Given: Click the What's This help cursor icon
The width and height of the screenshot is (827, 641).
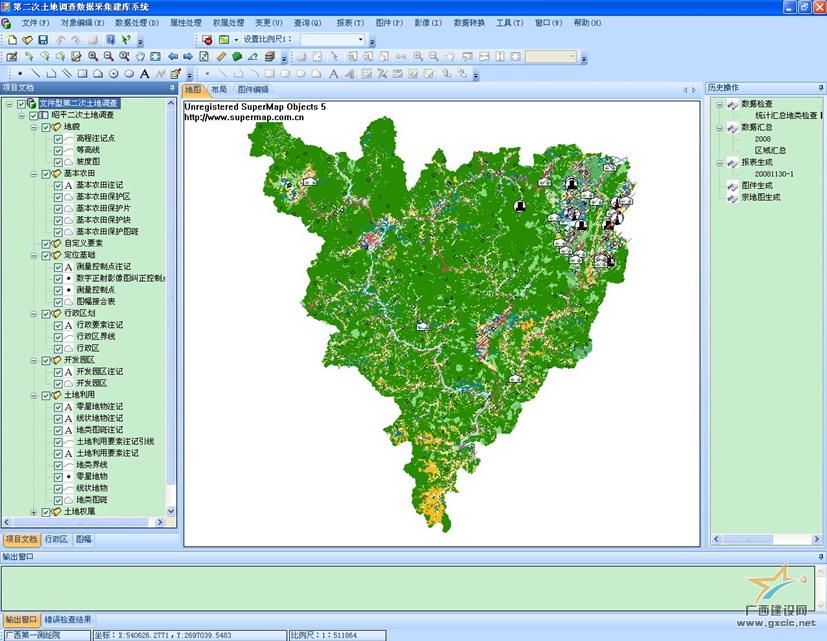Looking at the screenshot, I should (126, 40).
